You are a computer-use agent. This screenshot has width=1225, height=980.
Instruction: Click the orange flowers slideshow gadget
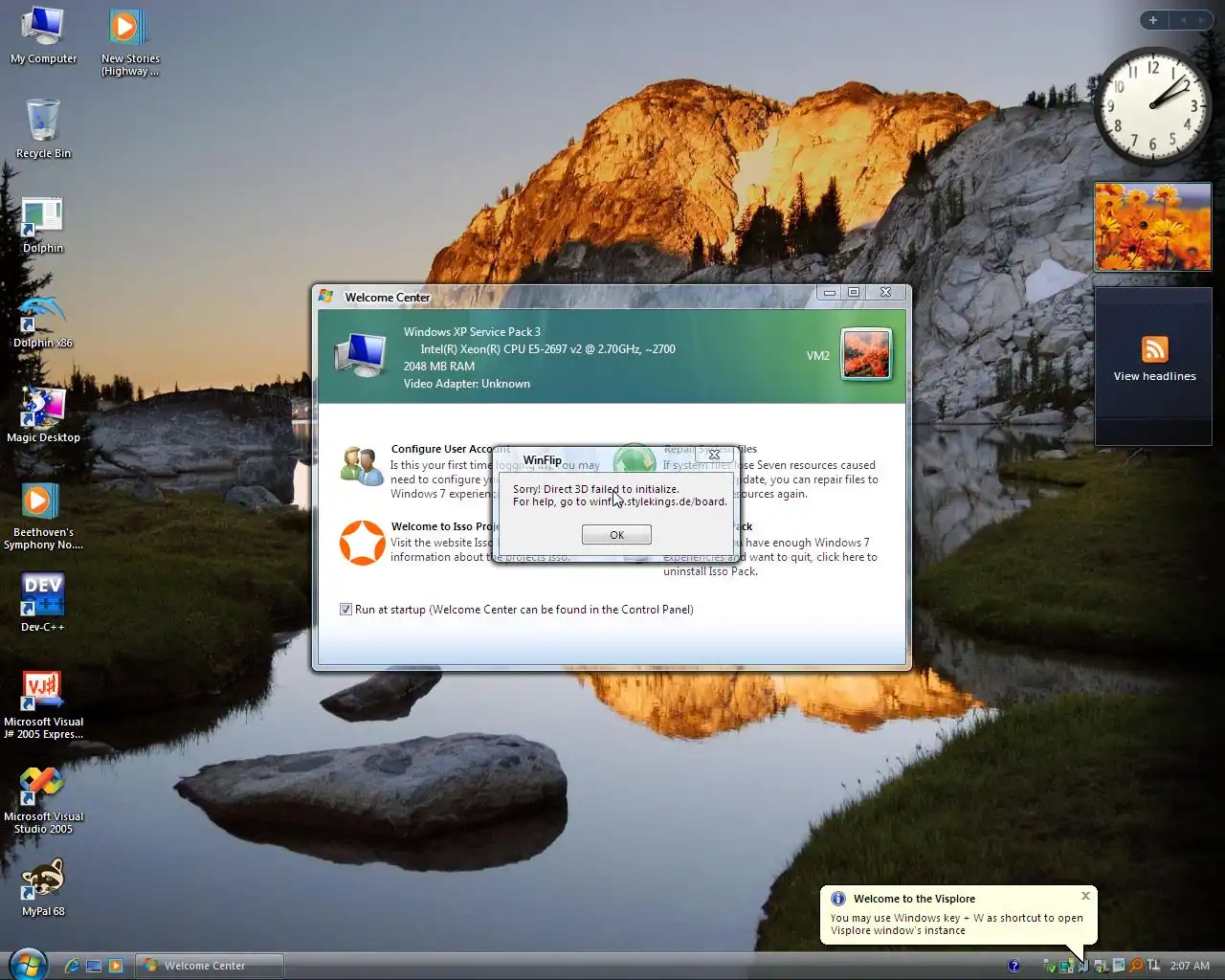[1153, 227]
